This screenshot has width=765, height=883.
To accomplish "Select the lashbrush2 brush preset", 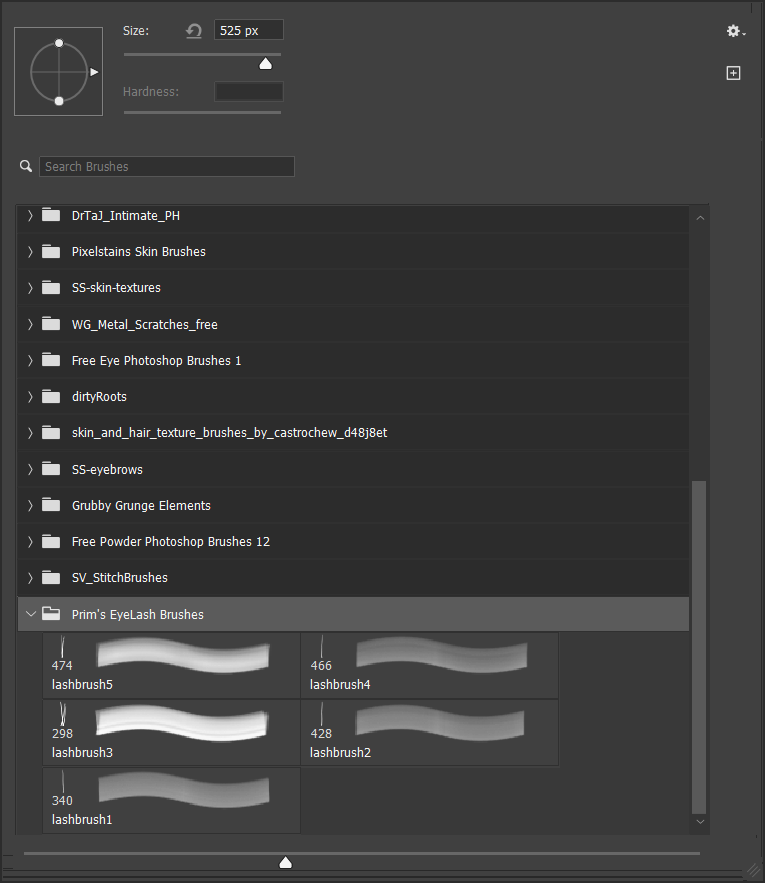I will pos(429,733).
